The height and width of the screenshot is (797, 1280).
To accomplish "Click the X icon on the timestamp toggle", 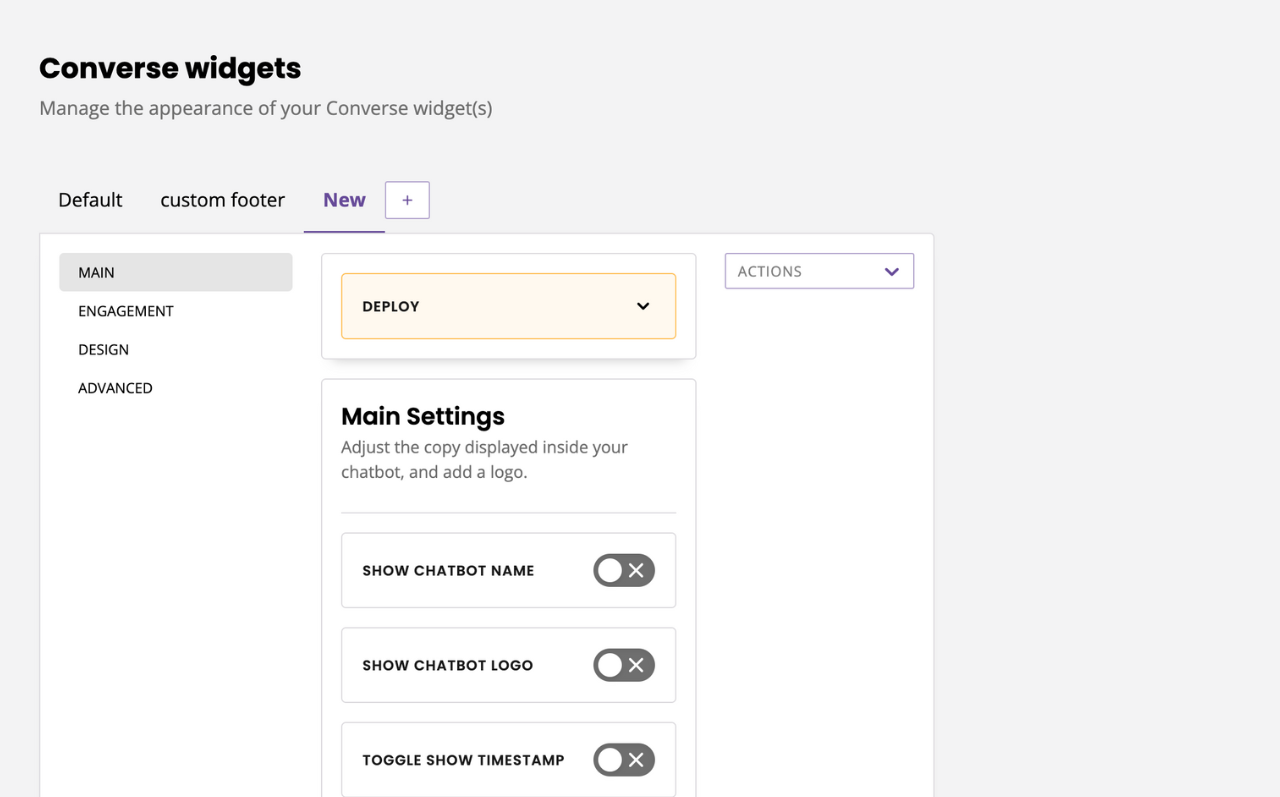I will pyautogui.click(x=637, y=760).
